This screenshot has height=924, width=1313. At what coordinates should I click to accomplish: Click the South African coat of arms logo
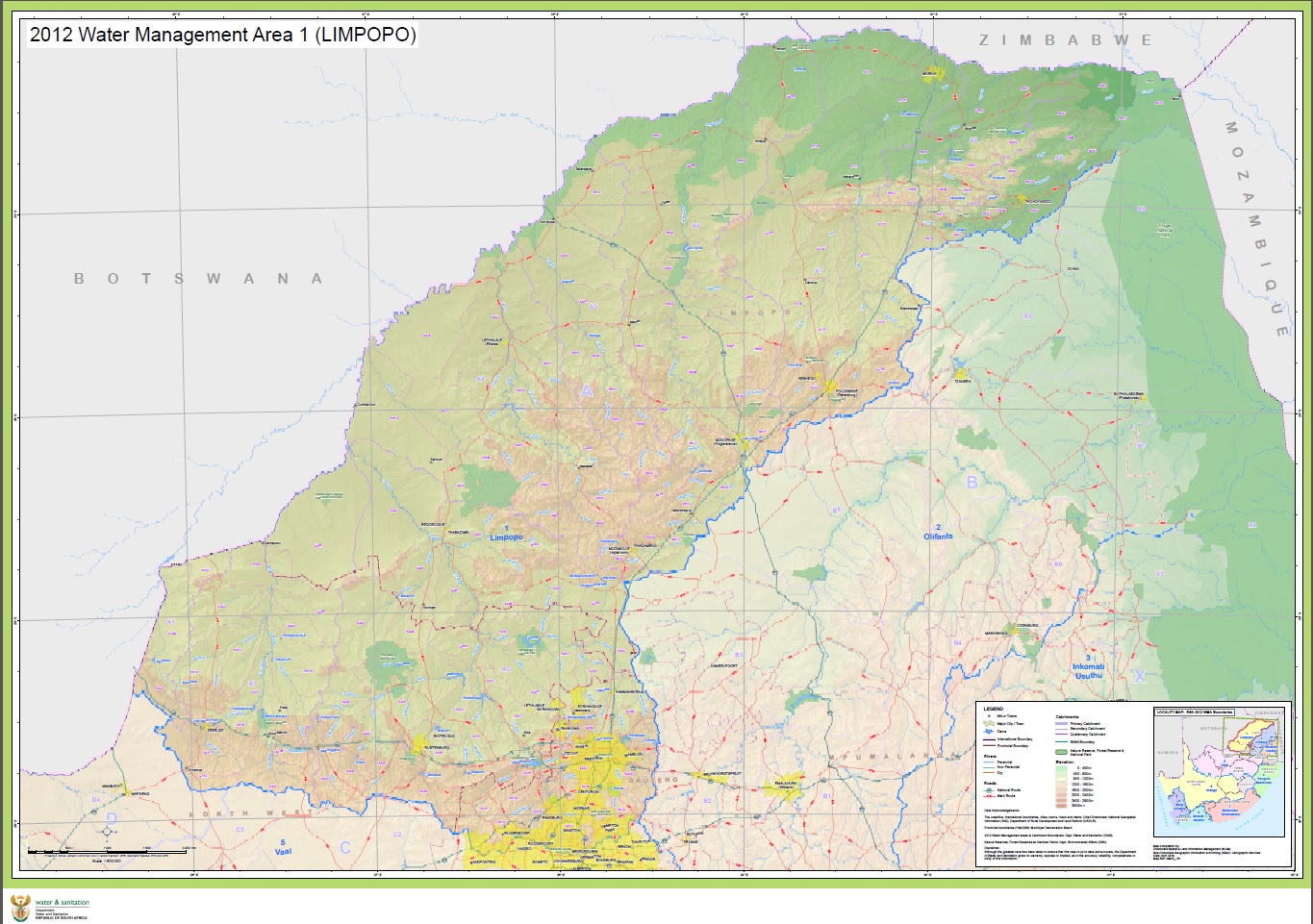pyautogui.click(x=19, y=907)
